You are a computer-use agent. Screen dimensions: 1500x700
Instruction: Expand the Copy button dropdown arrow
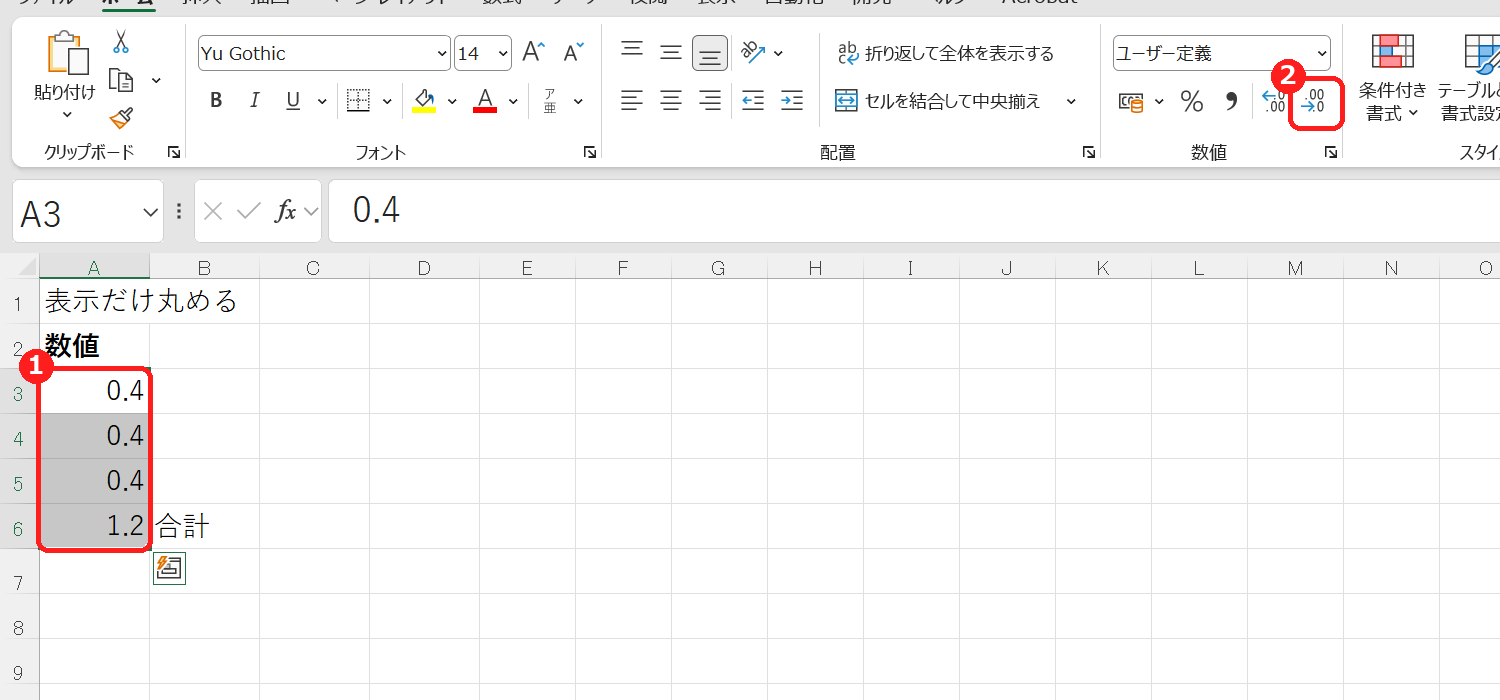[156, 80]
